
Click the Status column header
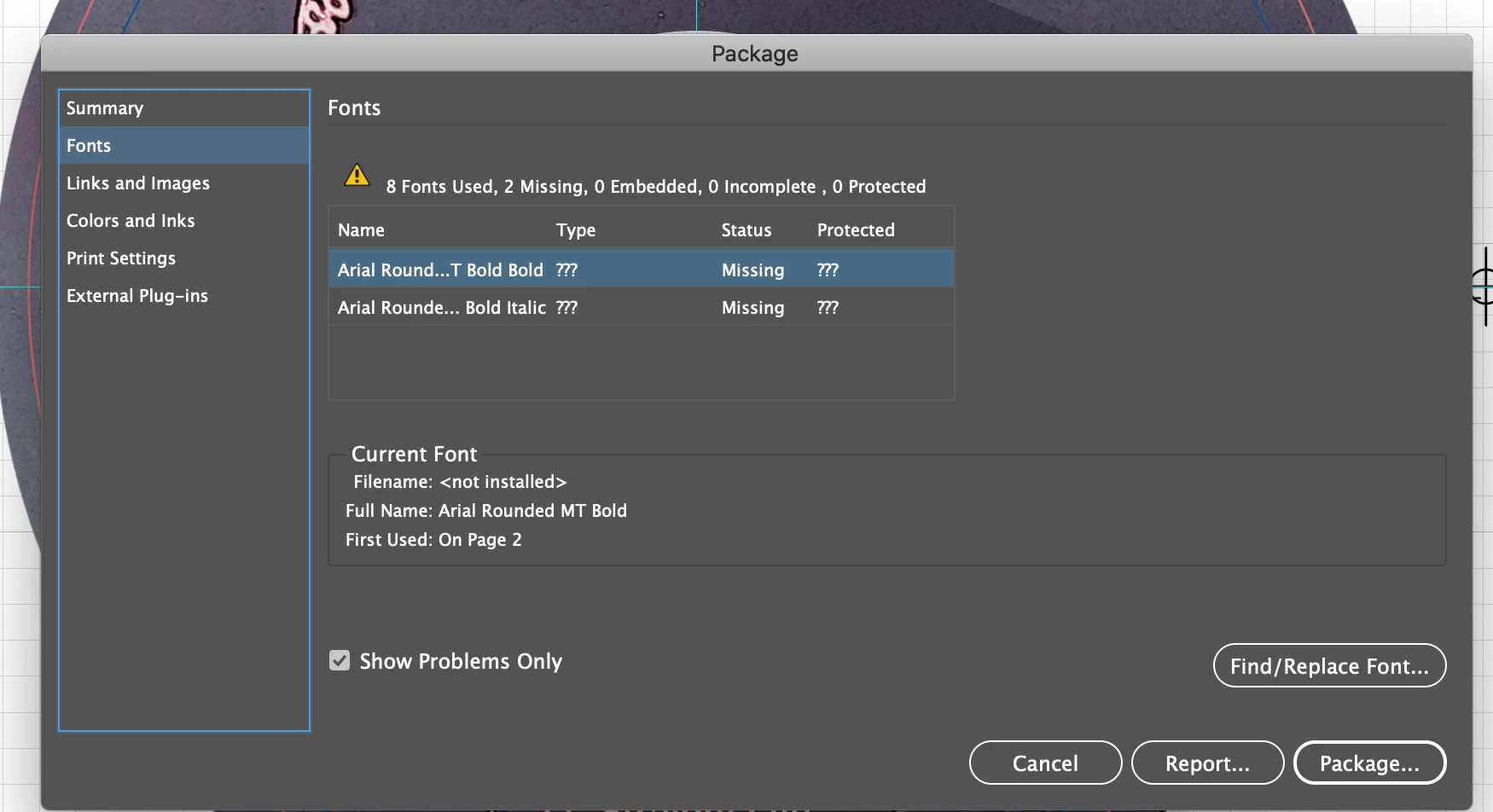(x=746, y=230)
